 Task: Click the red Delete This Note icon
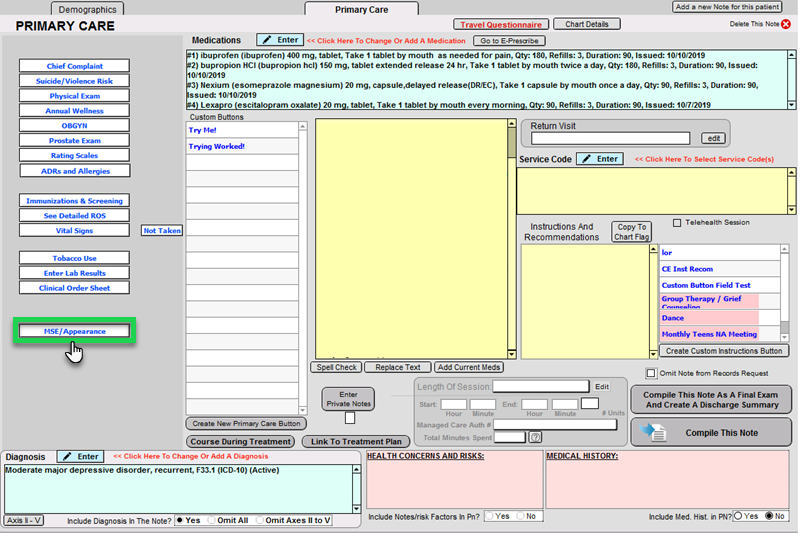(786, 23)
